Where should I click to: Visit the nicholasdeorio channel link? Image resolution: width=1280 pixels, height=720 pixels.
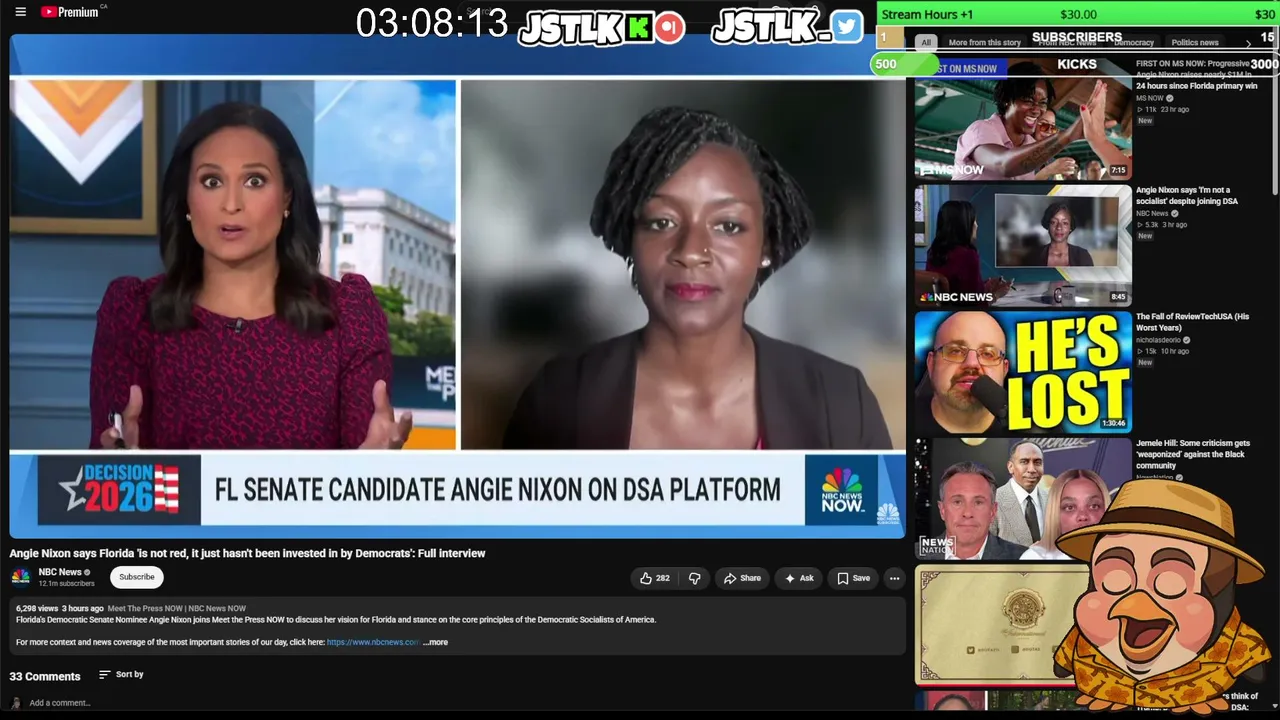[x=1158, y=340]
